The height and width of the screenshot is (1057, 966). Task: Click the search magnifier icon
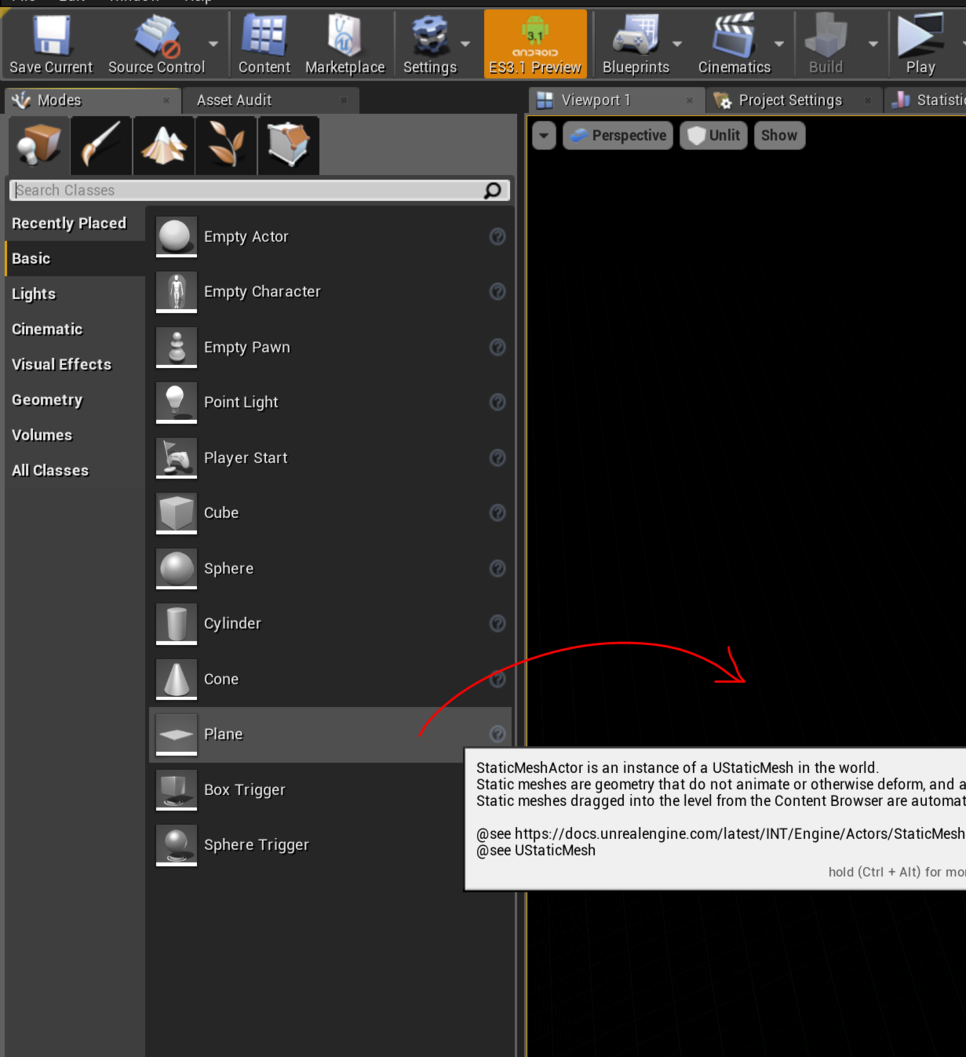493,191
